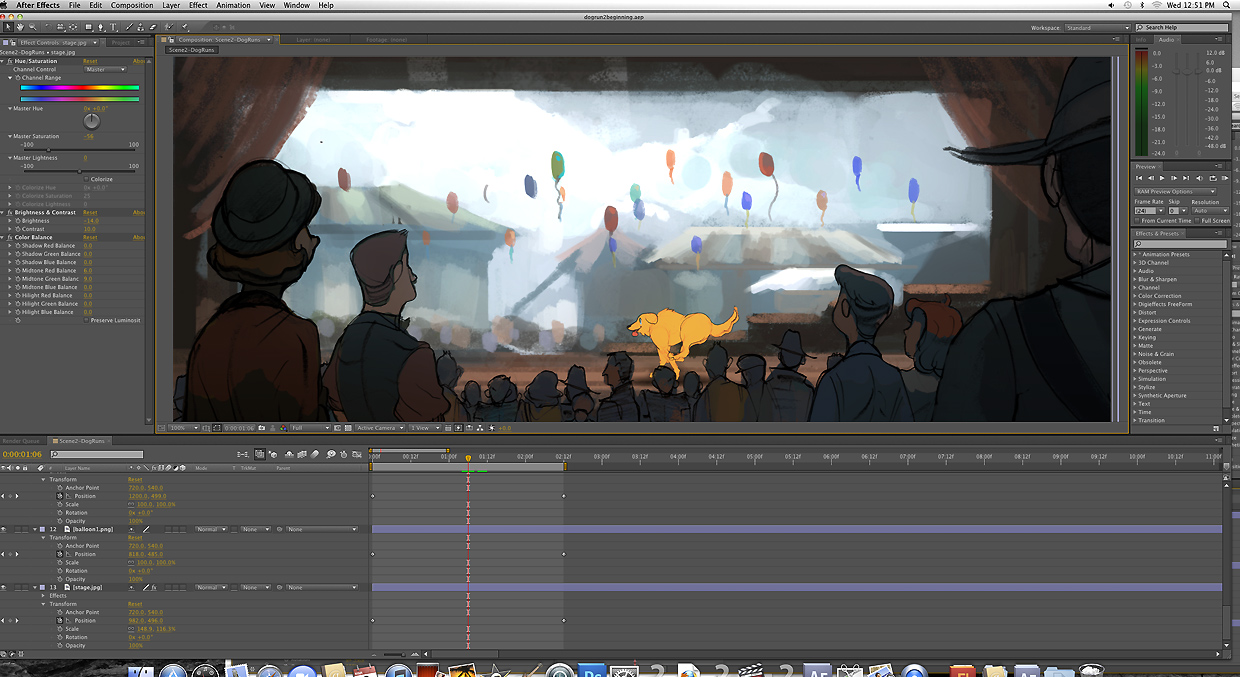Play the preview in Preview panel

pyautogui.click(x=1162, y=178)
